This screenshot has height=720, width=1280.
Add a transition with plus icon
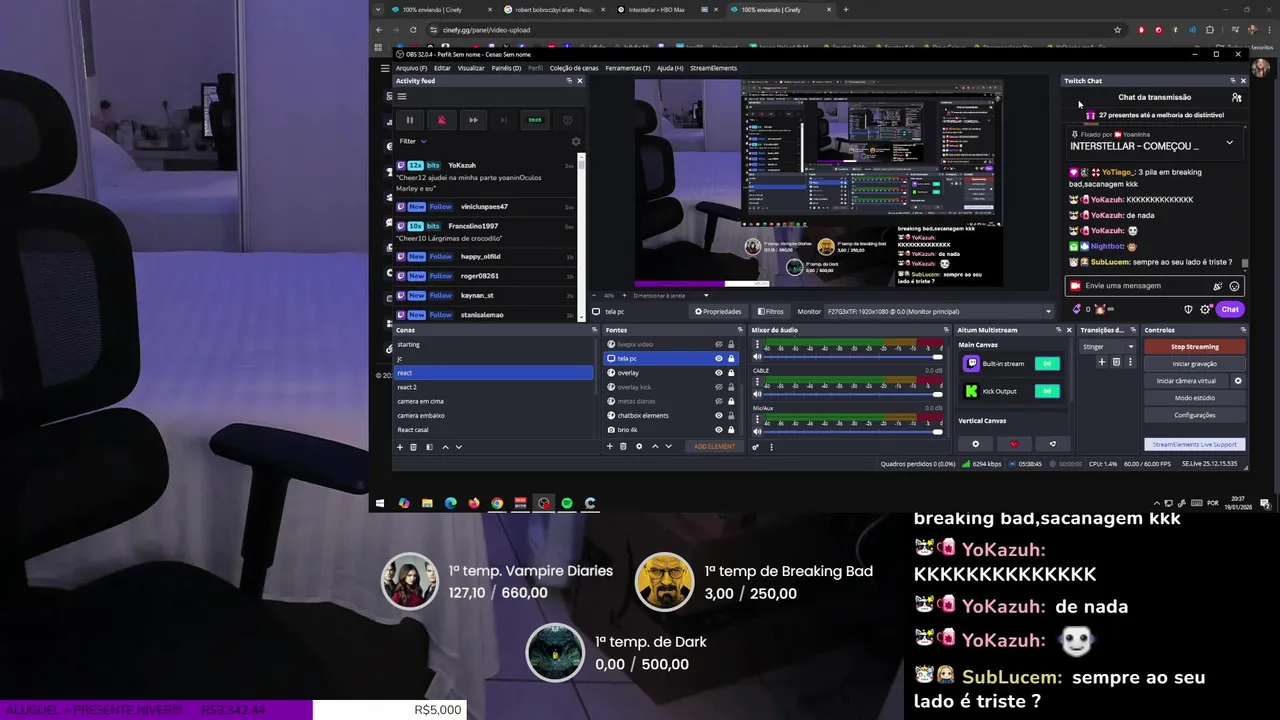(x=1102, y=362)
